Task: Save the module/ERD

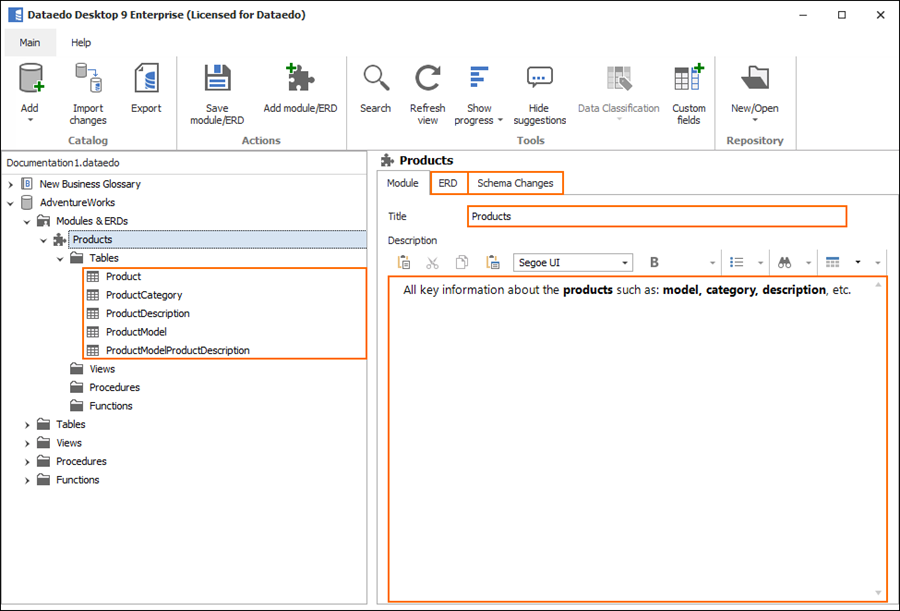Action: pyautogui.click(x=217, y=81)
